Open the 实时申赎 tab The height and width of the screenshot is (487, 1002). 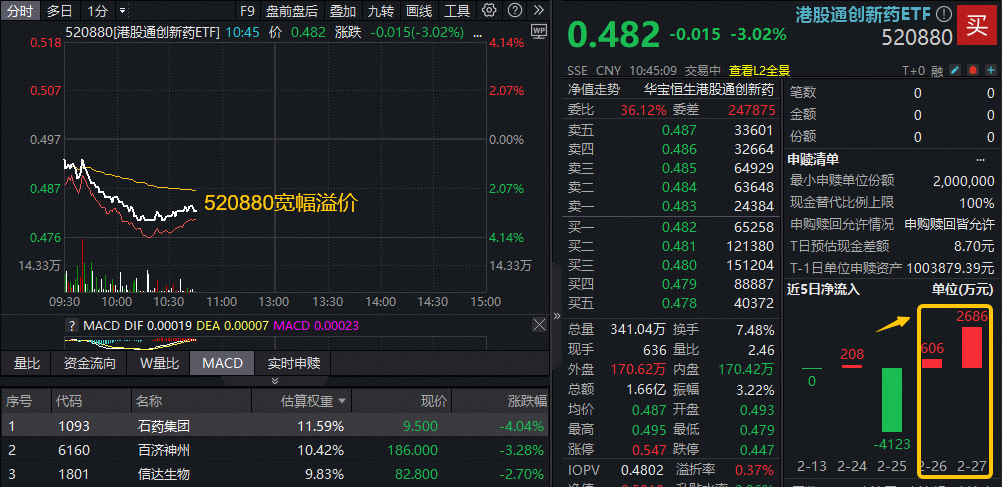click(x=293, y=363)
